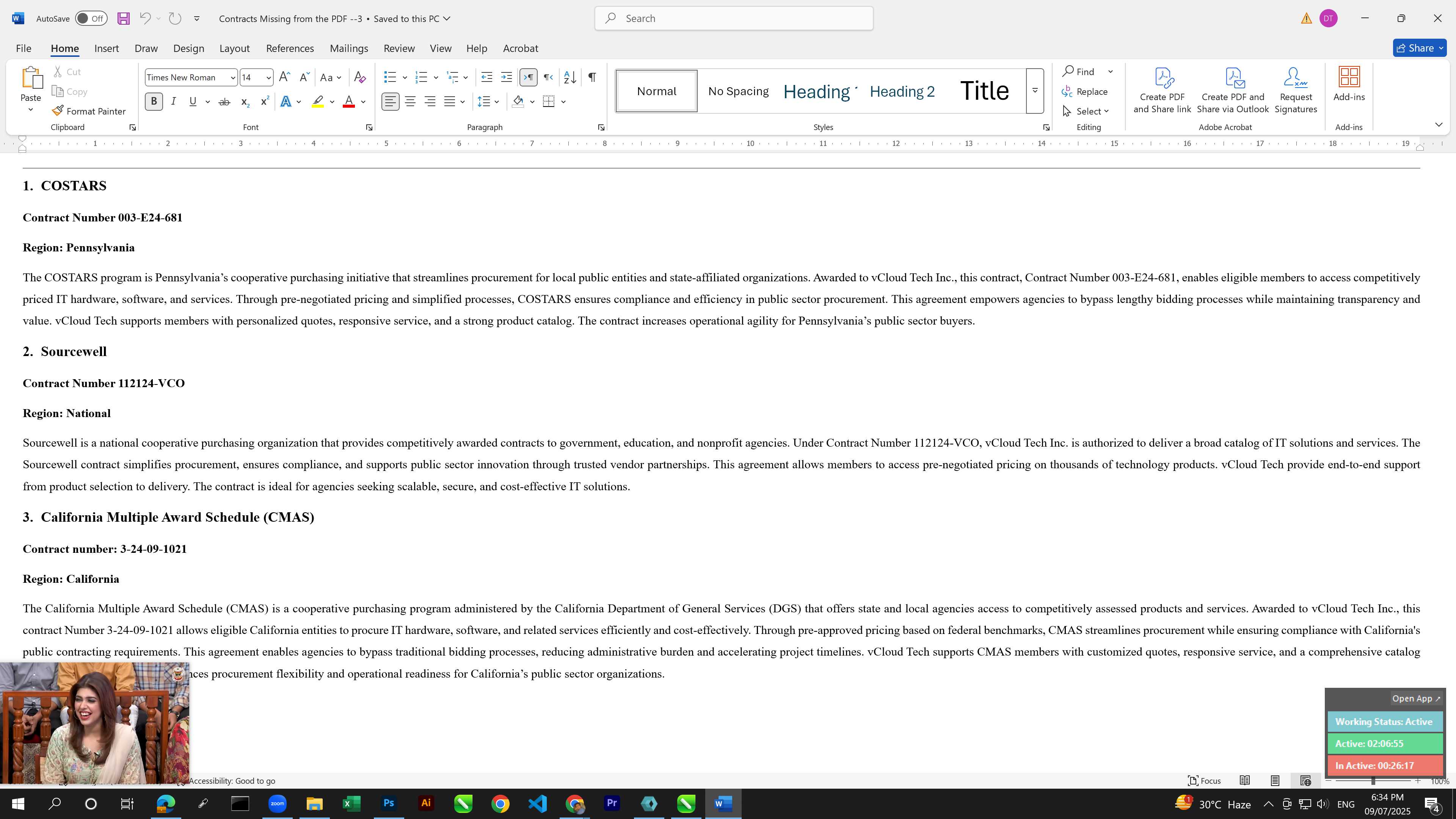The height and width of the screenshot is (819, 1456).
Task: Enable Focus mode in status bar
Action: click(x=1205, y=781)
